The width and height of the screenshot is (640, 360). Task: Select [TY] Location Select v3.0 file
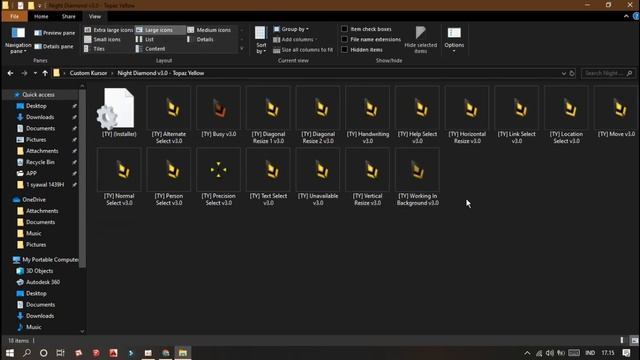(567, 115)
